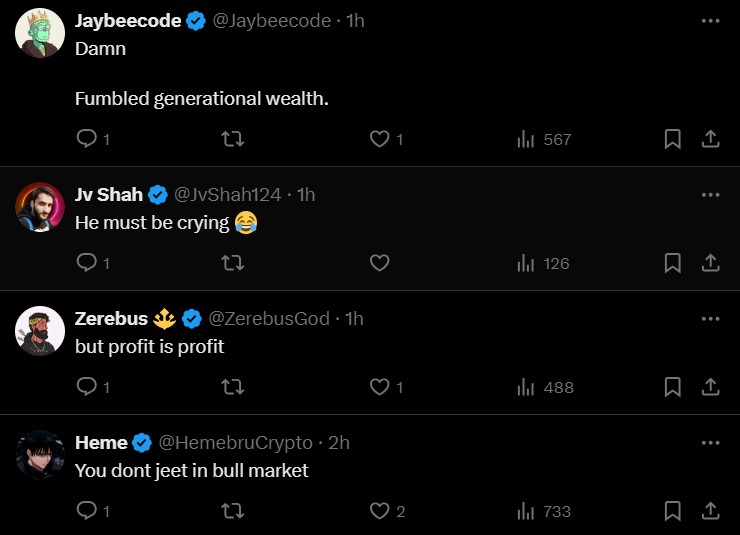Viewport: 740px width, 535px height.
Task: Open more options menu on Jv Shah's tweet
Action: 711,195
